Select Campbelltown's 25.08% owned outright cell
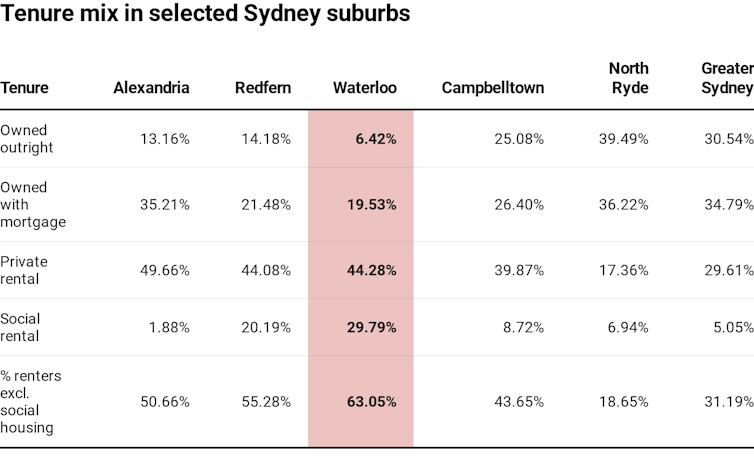This screenshot has width=754, height=458. 519,139
